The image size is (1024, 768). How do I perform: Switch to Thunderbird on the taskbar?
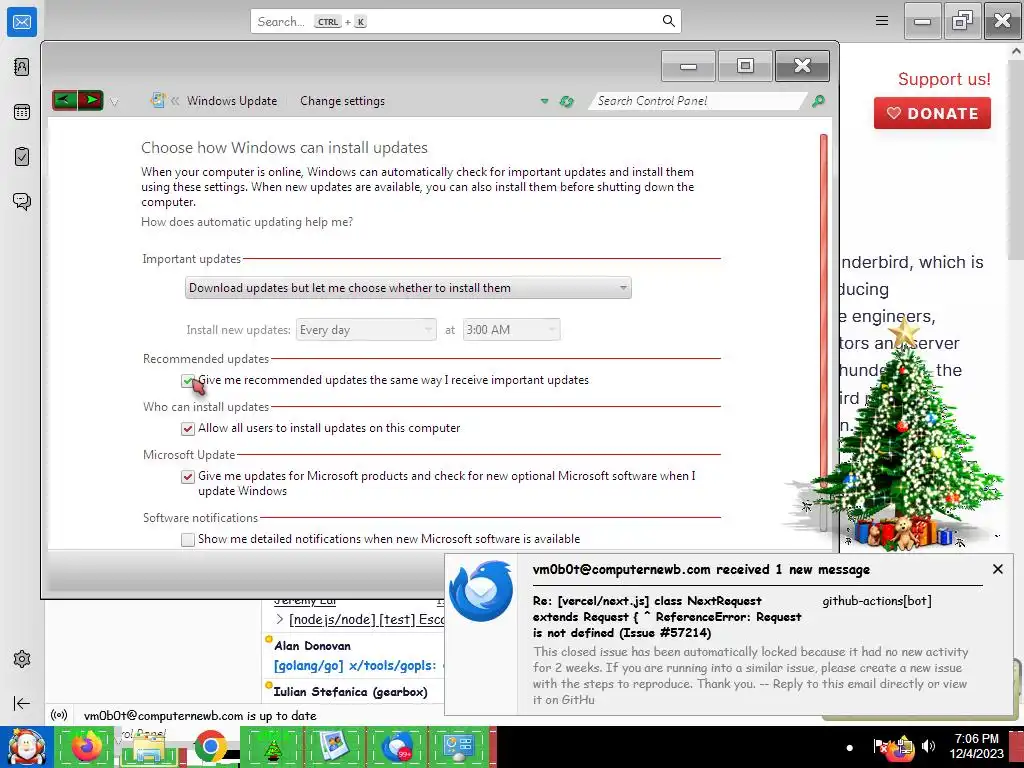point(396,747)
